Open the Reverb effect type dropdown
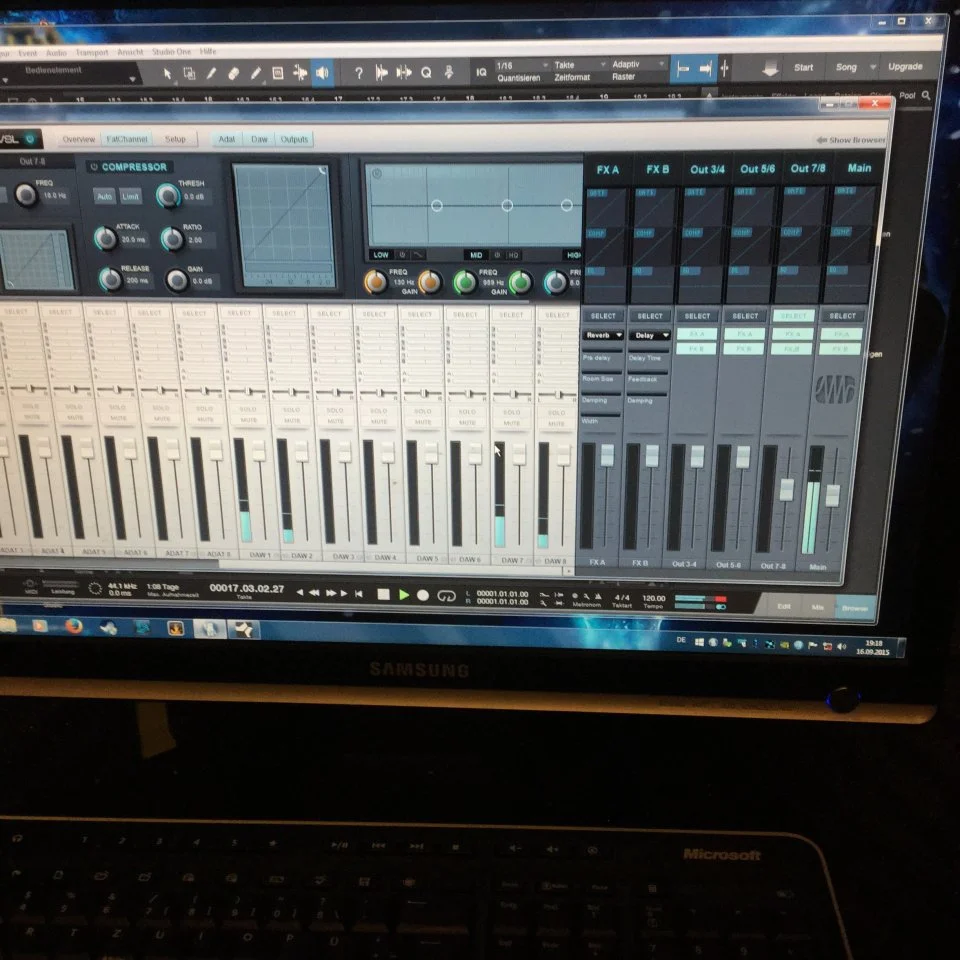960x960 pixels. (x=602, y=335)
